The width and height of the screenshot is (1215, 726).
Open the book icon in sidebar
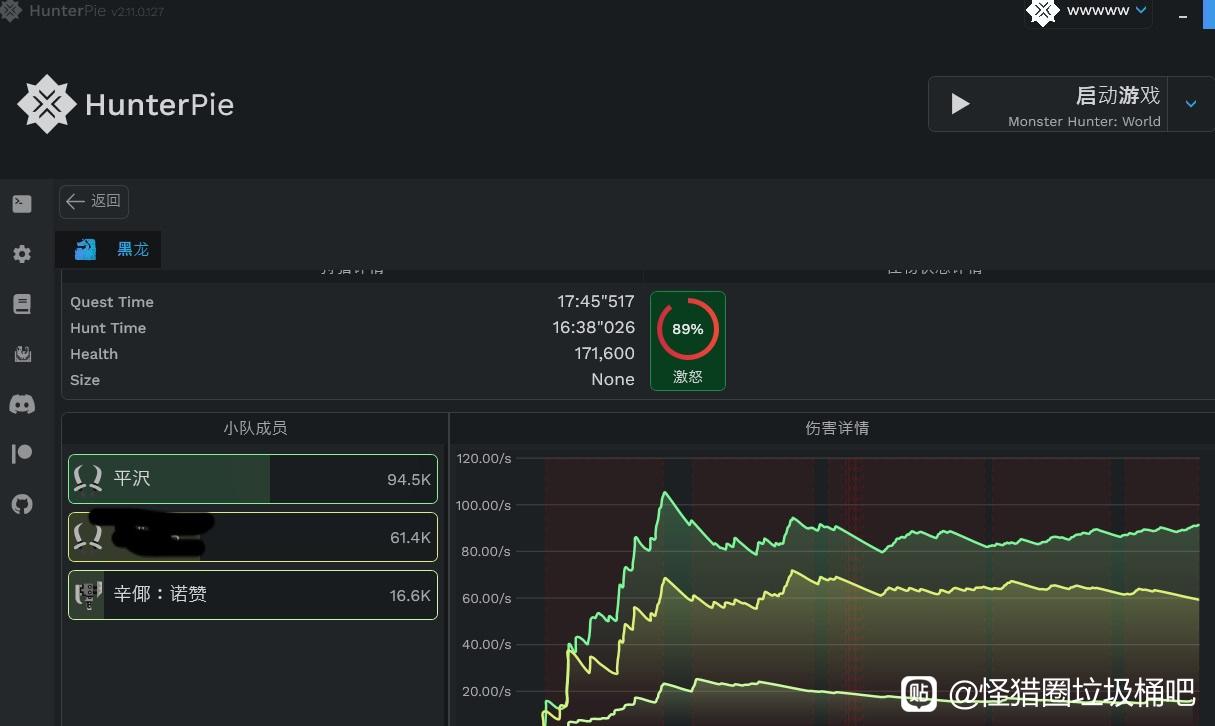(x=22, y=304)
